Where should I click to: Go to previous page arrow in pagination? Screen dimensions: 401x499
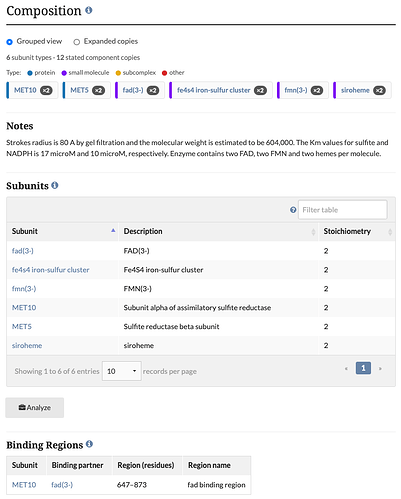coord(346,369)
